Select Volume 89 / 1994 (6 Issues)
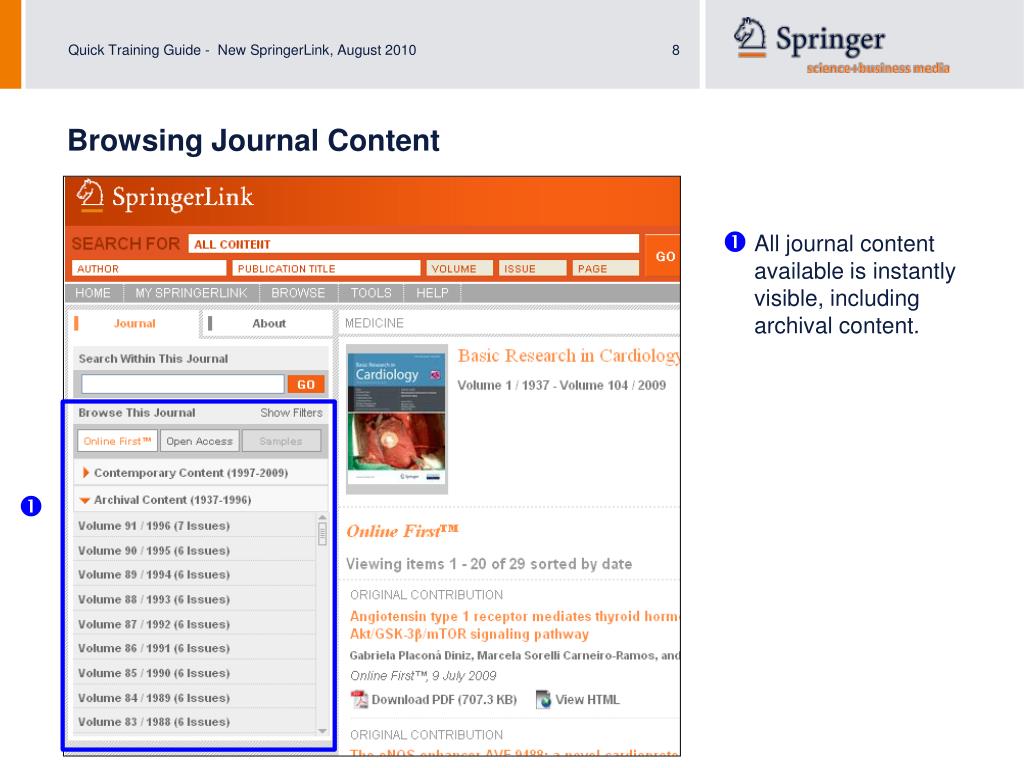The height and width of the screenshot is (768, 1024). coord(195,575)
